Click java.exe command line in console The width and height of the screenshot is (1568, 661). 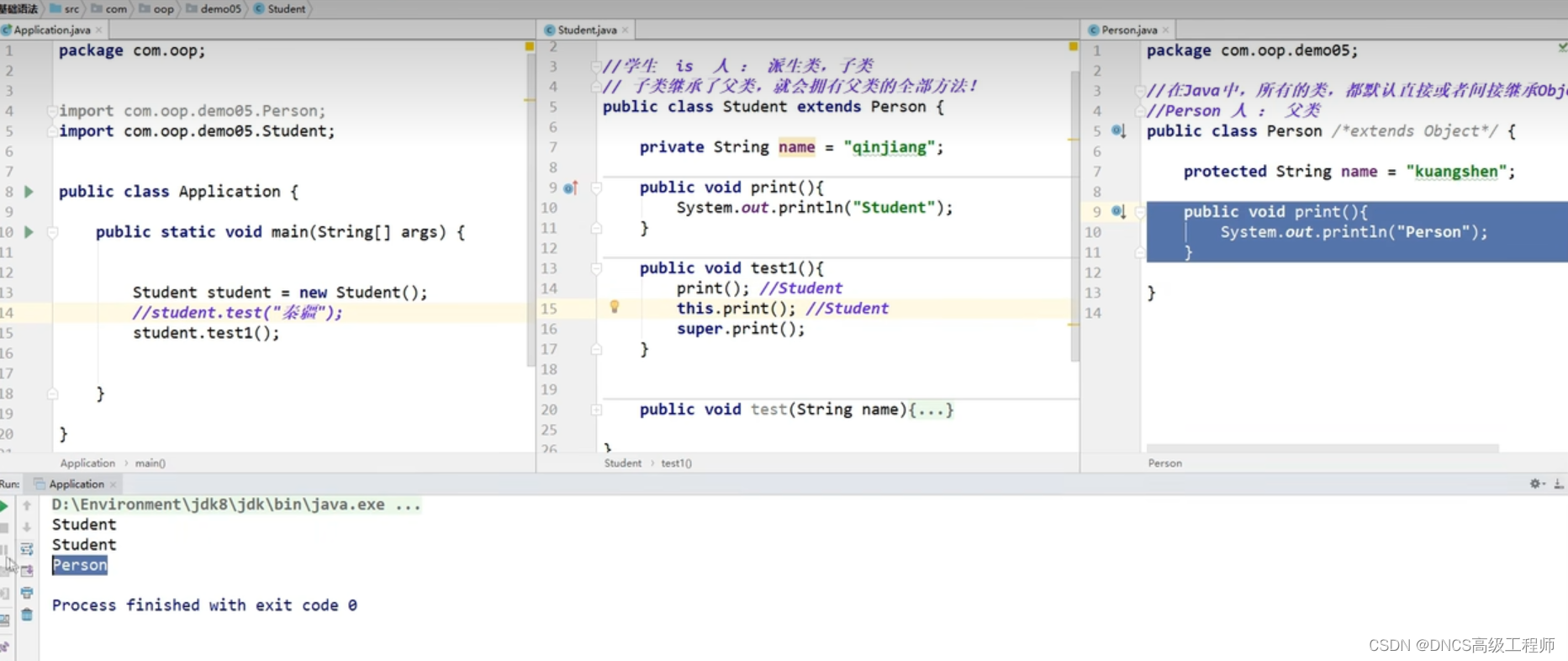point(236,505)
